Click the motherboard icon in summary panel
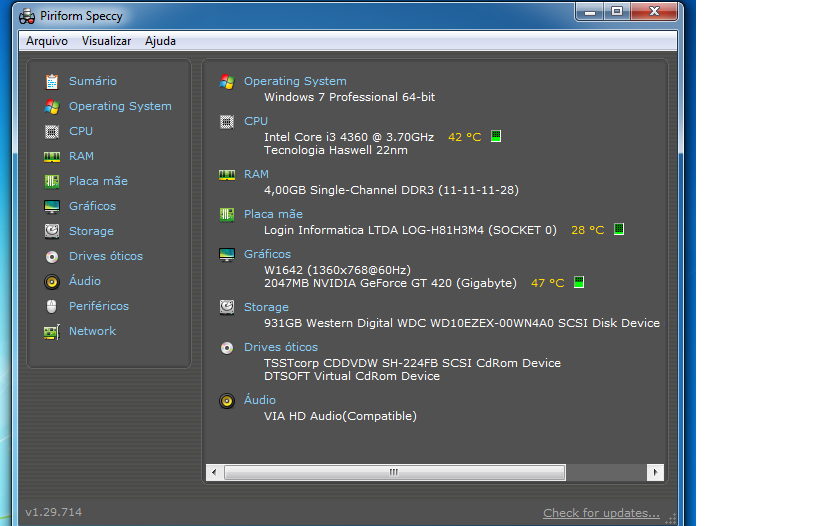816x526 pixels. pyautogui.click(x=227, y=214)
